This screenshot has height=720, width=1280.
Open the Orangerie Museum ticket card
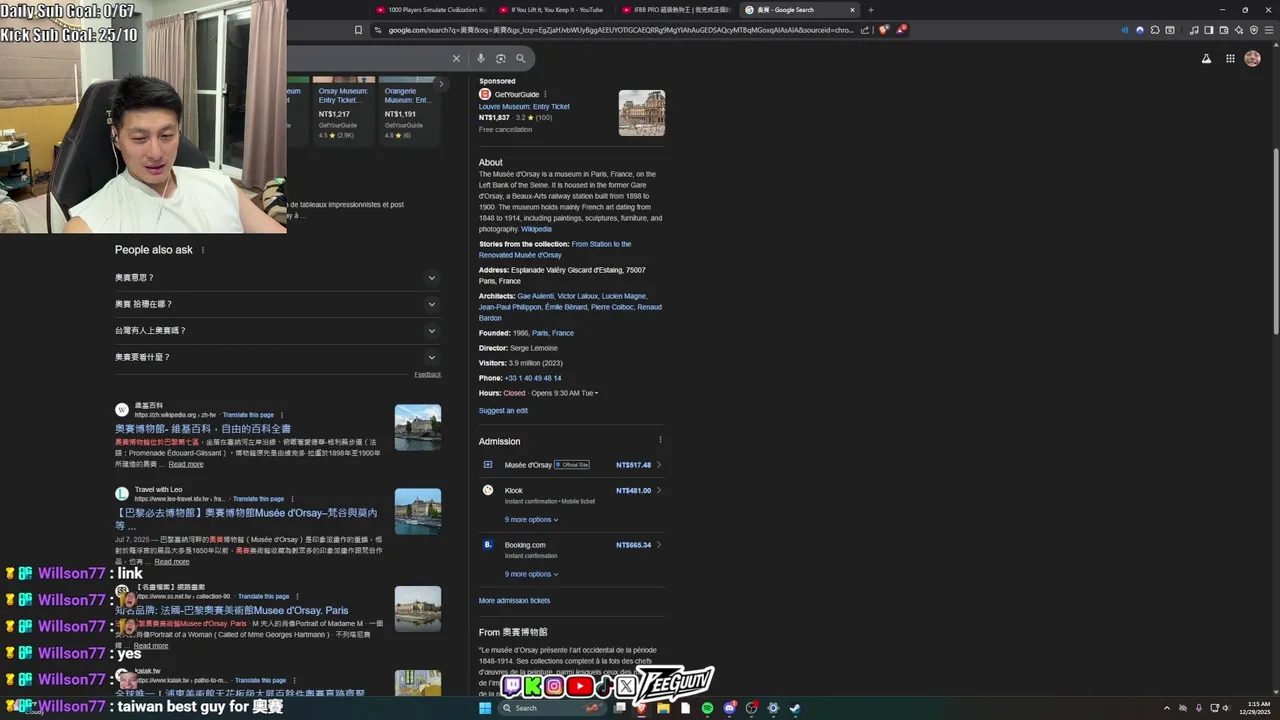pyautogui.click(x=408, y=110)
